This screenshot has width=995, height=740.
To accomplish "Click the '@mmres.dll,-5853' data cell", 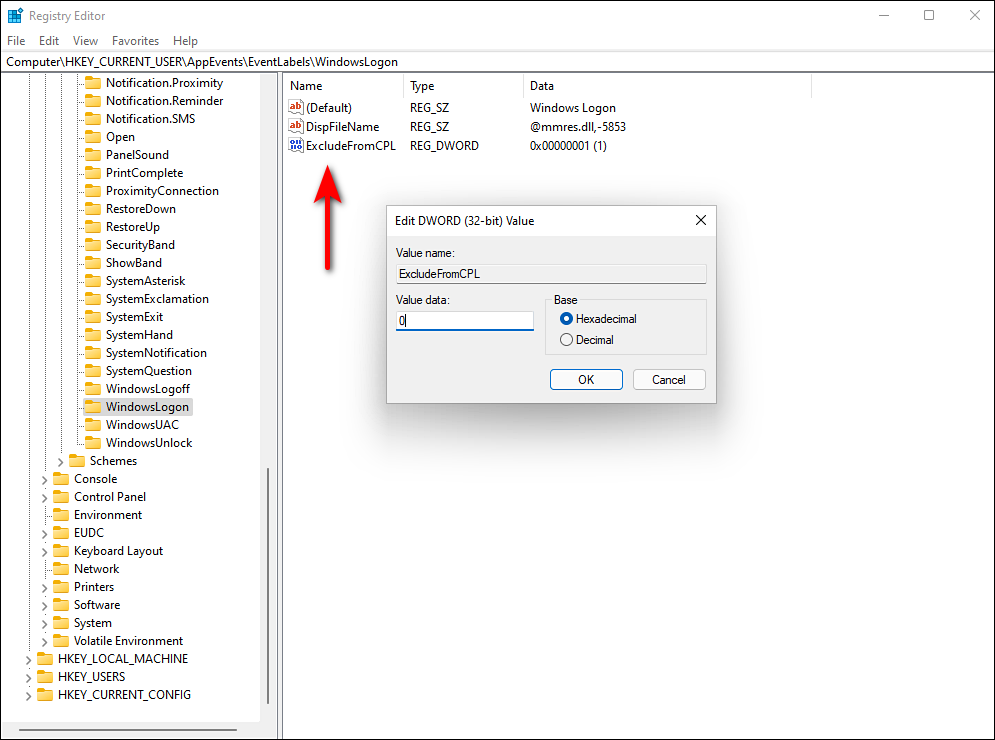I will point(577,126).
